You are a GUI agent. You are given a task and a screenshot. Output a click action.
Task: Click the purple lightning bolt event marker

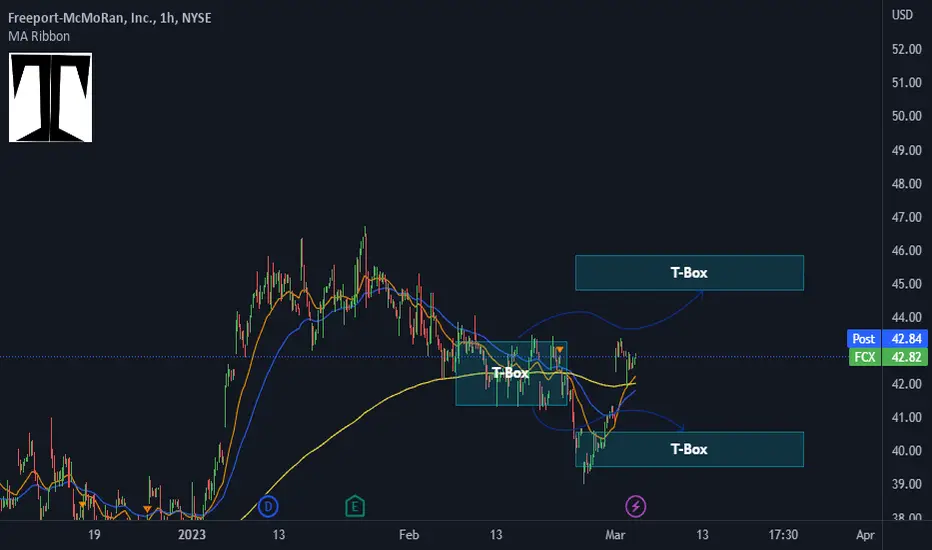635,507
